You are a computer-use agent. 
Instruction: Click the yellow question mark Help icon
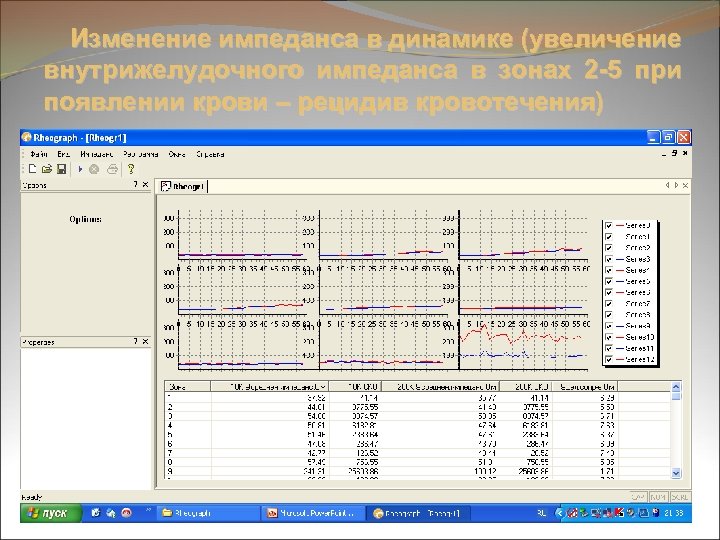click(x=131, y=169)
